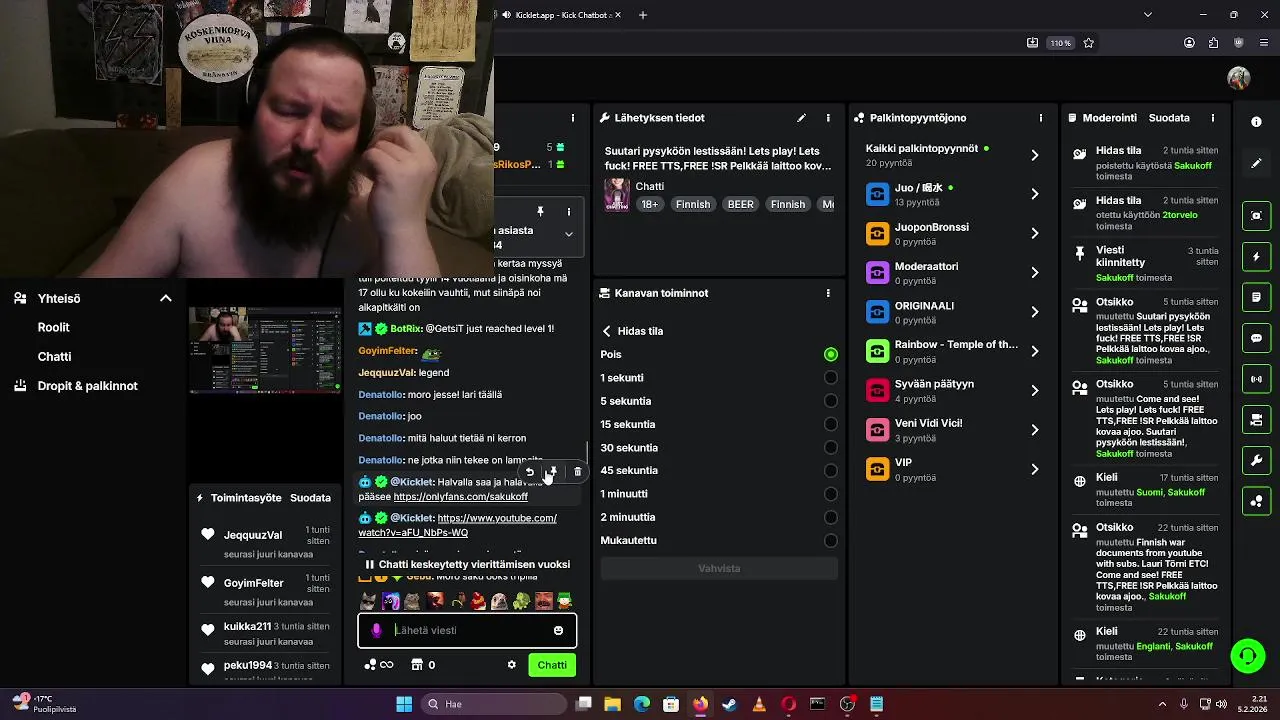Click the pencil icon in Lähetyksen tiedot header
The width and height of the screenshot is (1280, 720).
tap(801, 118)
